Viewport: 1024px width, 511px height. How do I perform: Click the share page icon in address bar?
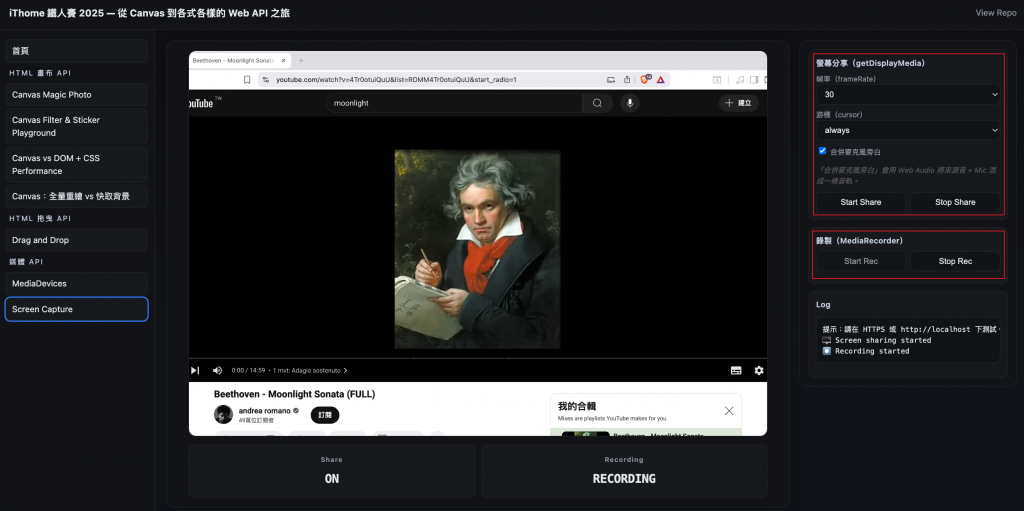(627, 80)
